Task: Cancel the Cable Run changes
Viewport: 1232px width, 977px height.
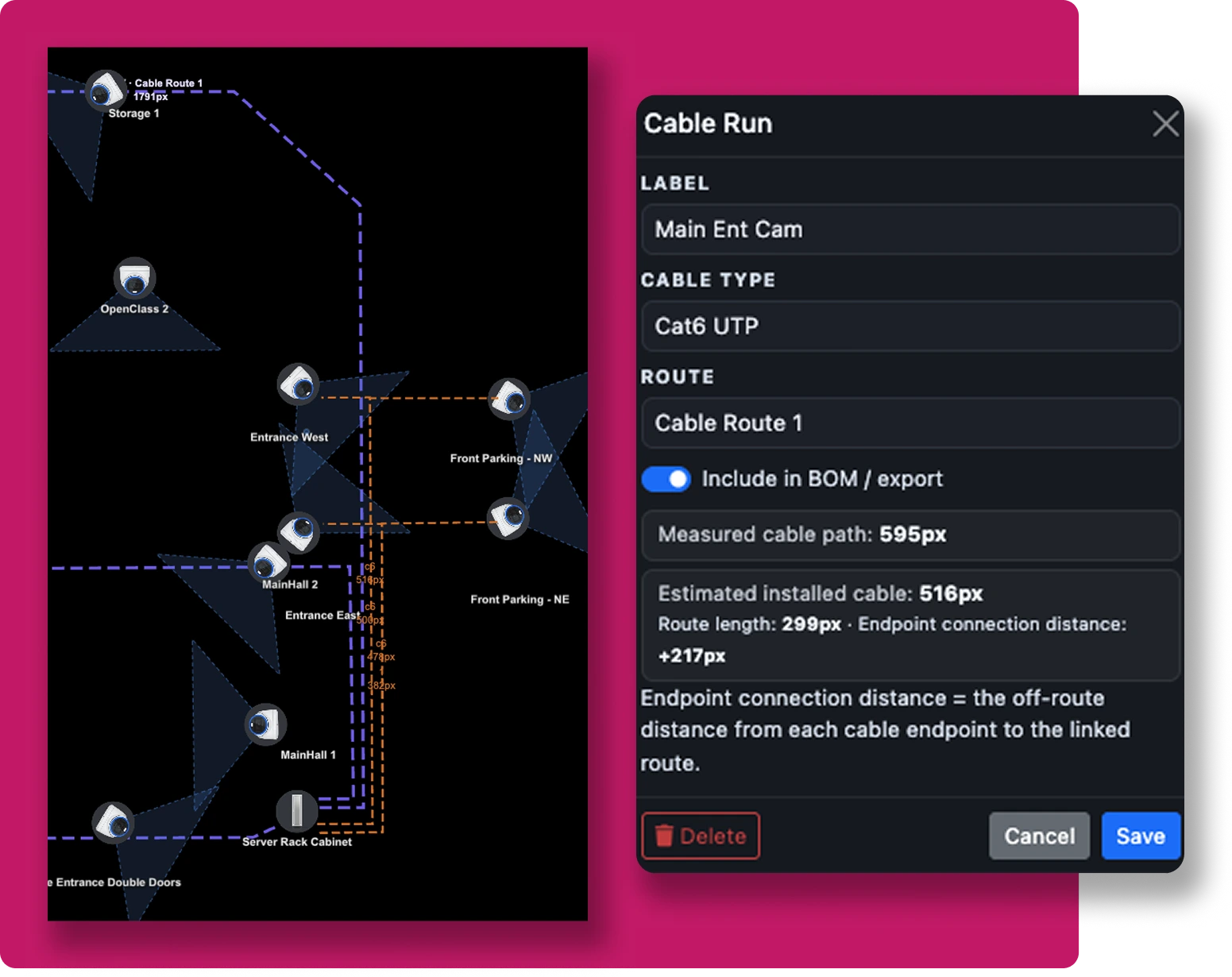Action: coord(1039,836)
